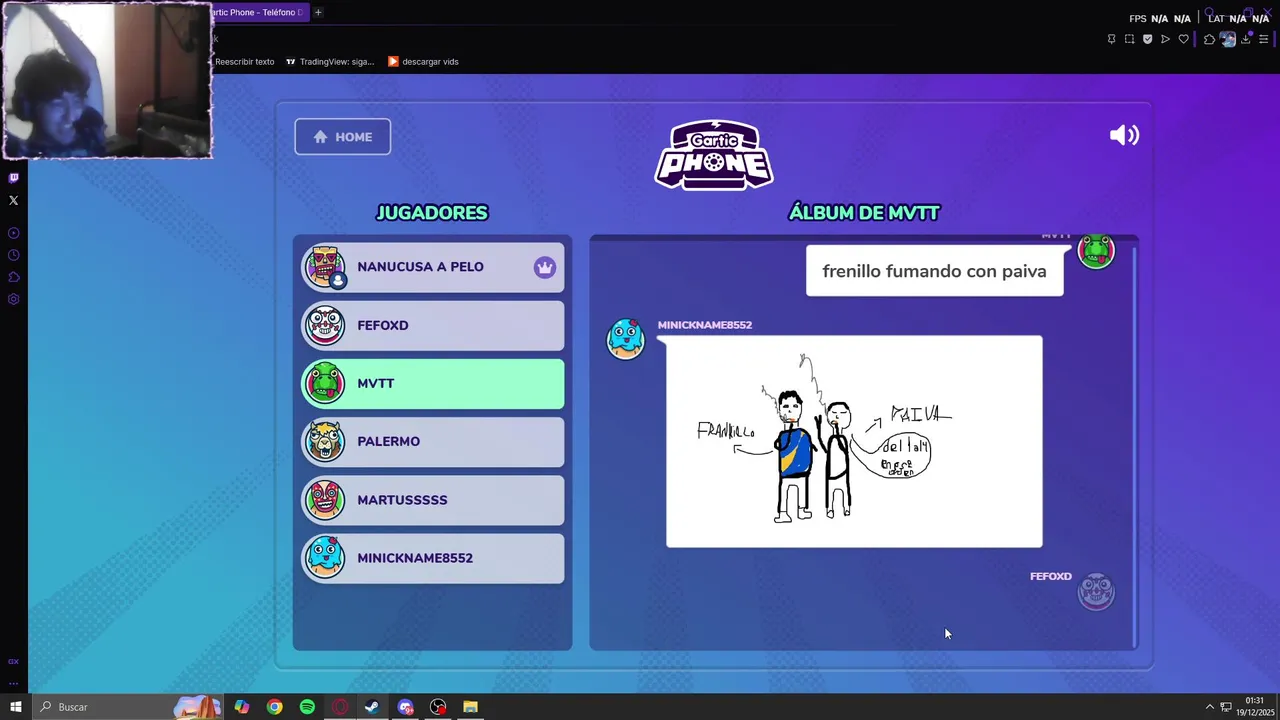Open the easy setup sliders icon
This screenshot has height=720, width=1280.
coord(1263,39)
